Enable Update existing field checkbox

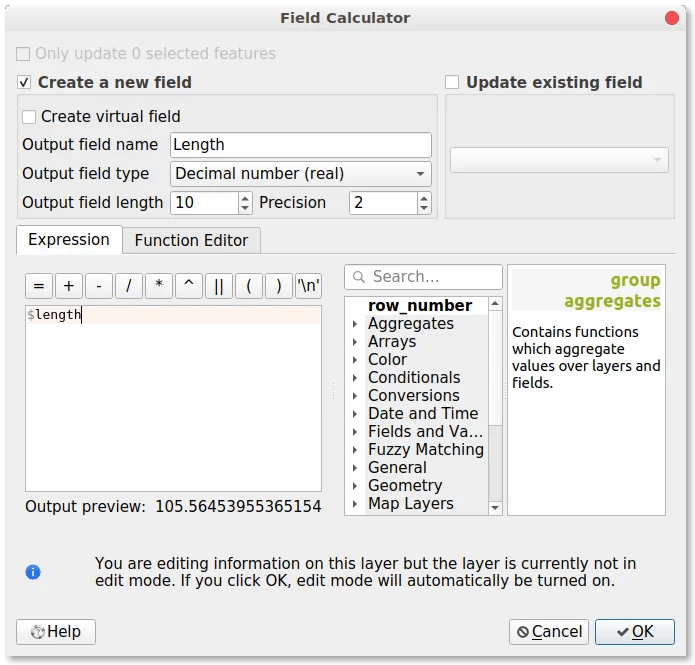coord(452,82)
